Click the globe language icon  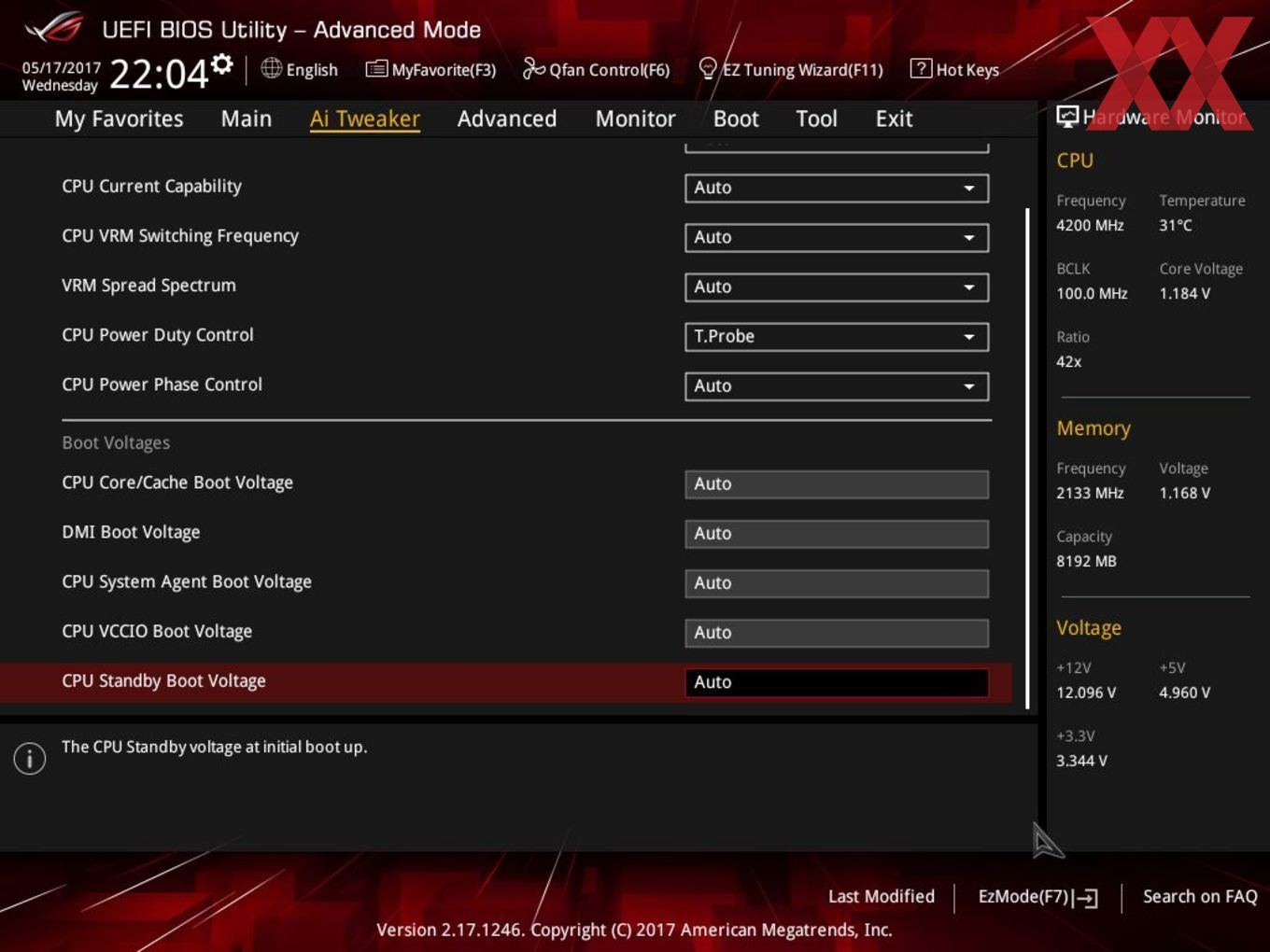271,68
